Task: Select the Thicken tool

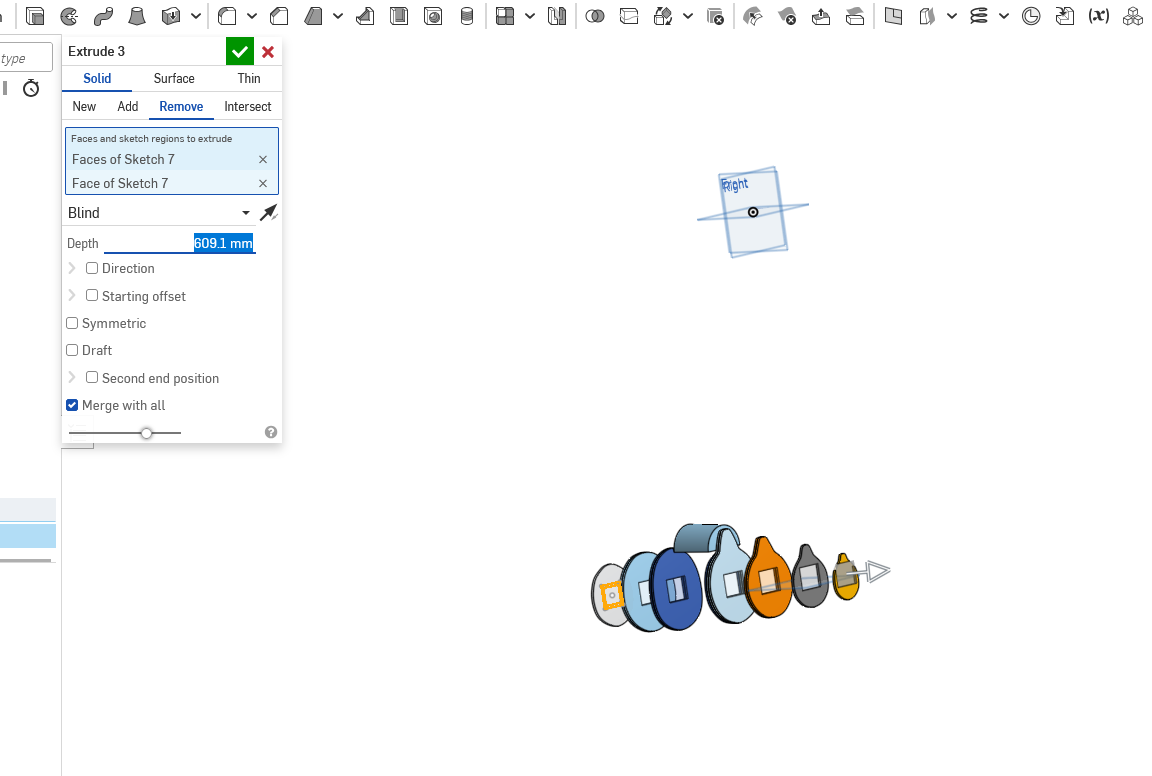Action: pos(170,16)
